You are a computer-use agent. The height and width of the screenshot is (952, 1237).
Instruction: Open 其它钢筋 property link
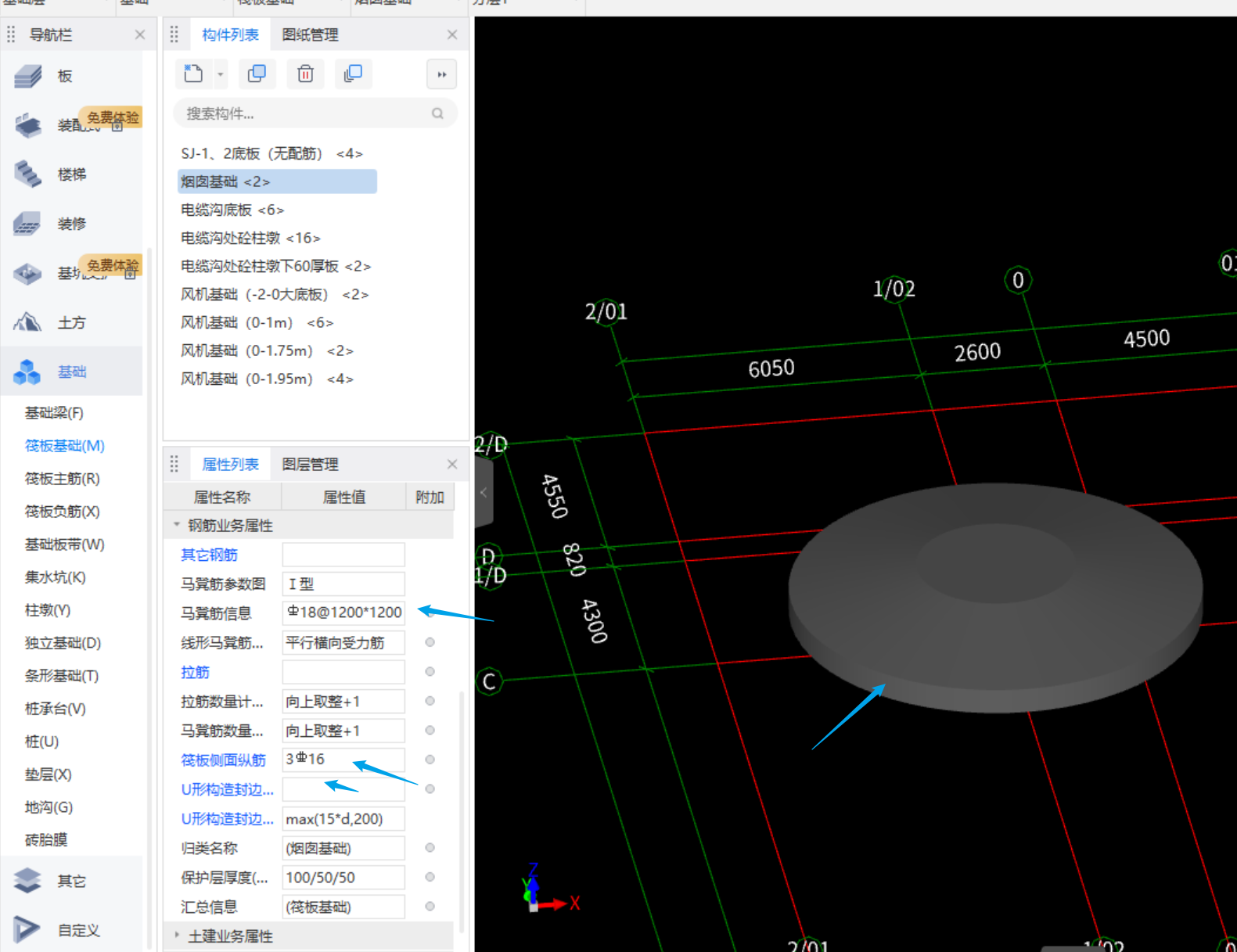pos(209,555)
